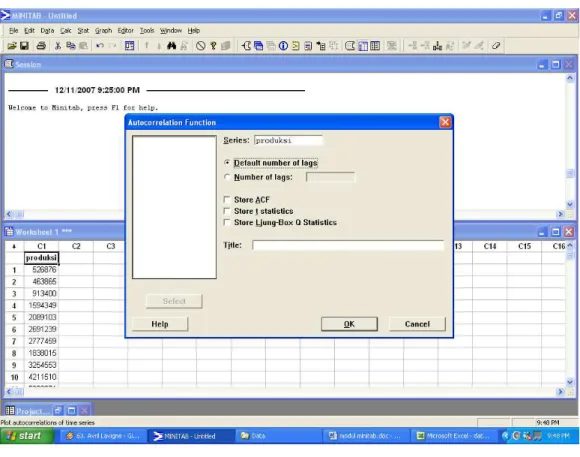This screenshot has width=580, height=457.
Task: Click the Worksheet windows toolbar icon
Action: click(259, 46)
